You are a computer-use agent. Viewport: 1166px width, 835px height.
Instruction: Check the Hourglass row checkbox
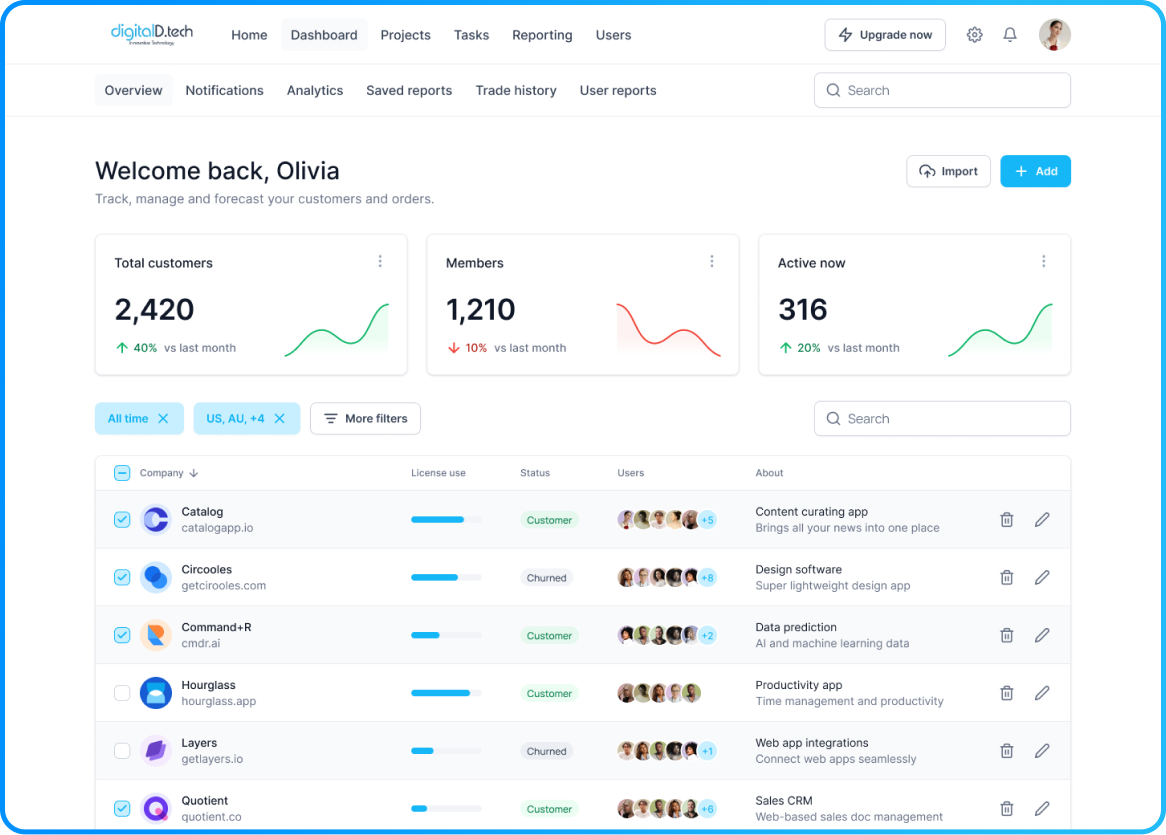pyautogui.click(x=122, y=693)
